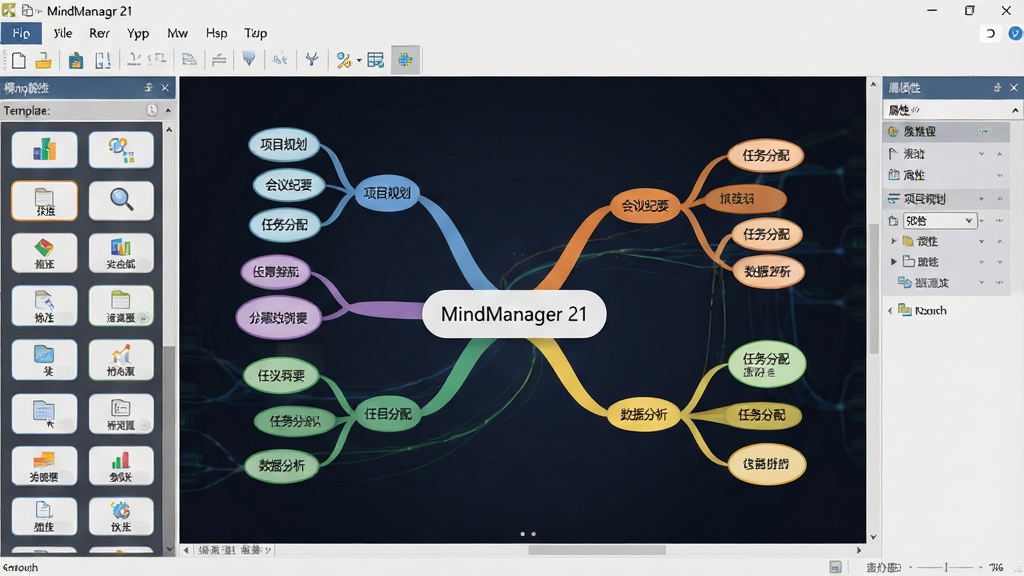This screenshot has width=1024, height=576.
Task: Click the highlighted globe puzzle toolbar icon
Action: pyautogui.click(x=405, y=60)
